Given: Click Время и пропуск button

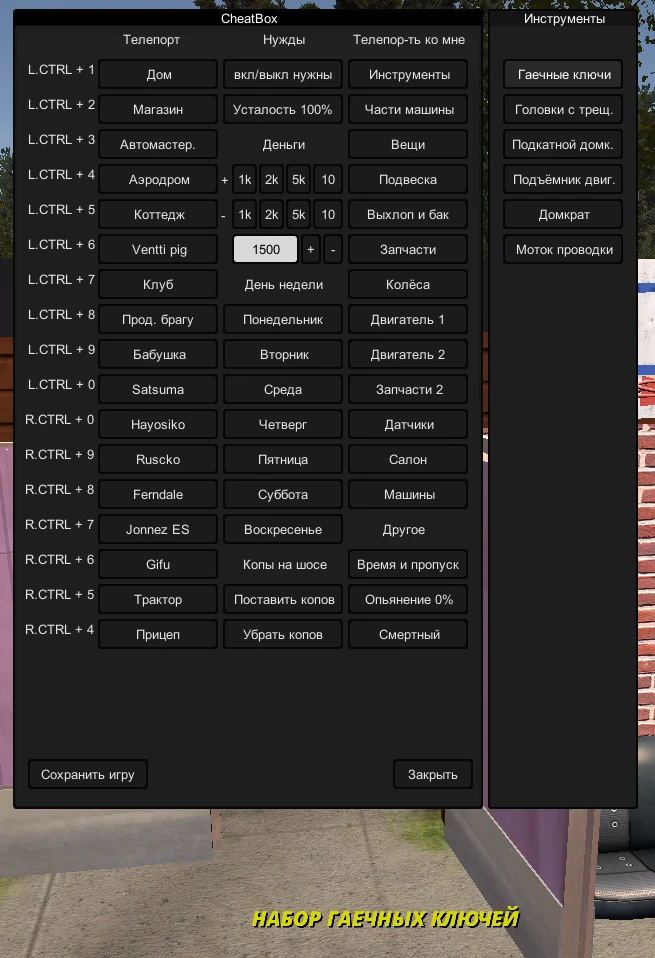Looking at the screenshot, I should click(408, 564).
